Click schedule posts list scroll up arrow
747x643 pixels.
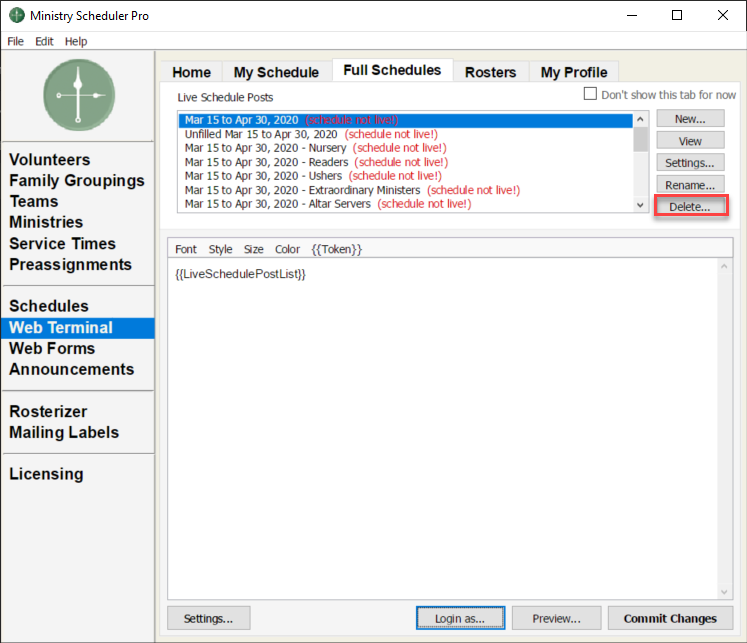tap(640, 119)
